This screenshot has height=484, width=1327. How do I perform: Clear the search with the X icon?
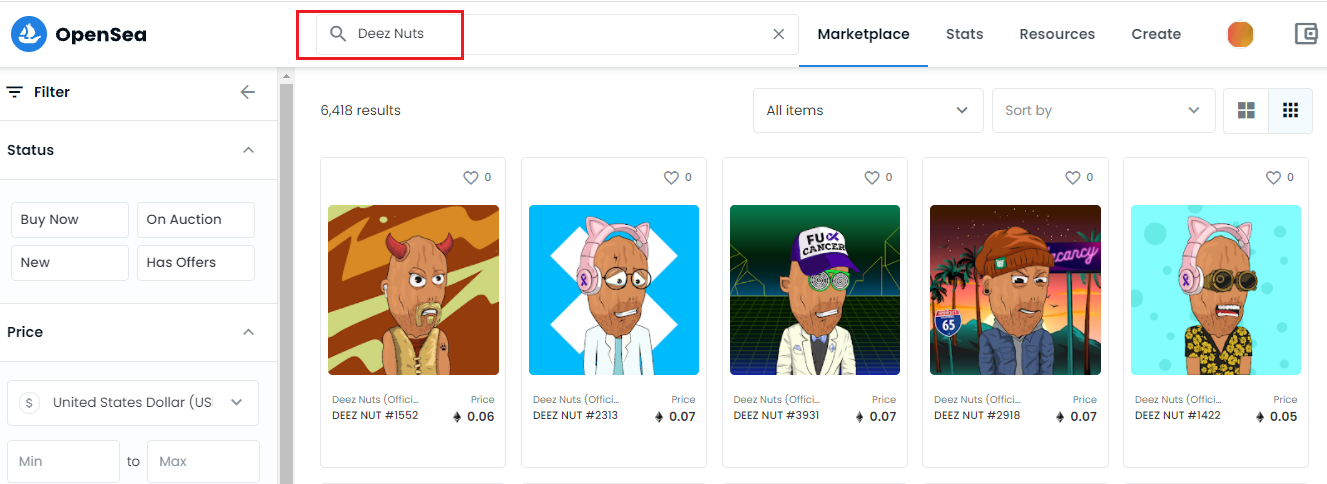pos(779,34)
